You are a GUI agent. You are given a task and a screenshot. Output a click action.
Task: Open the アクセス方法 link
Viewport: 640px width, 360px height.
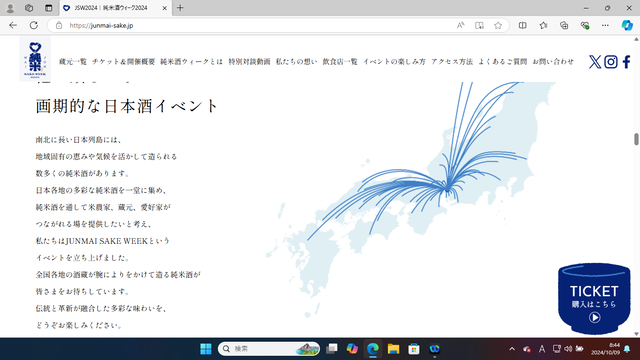[452, 62]
